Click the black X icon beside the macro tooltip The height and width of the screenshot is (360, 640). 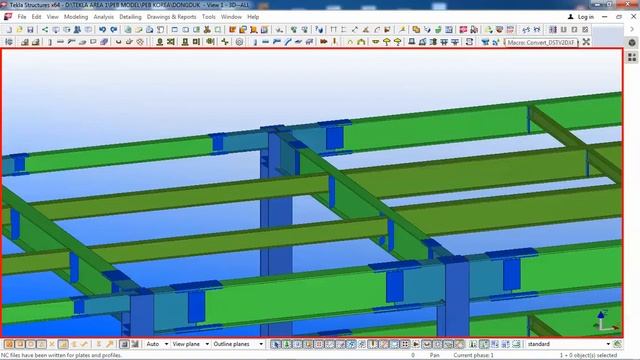586,42
